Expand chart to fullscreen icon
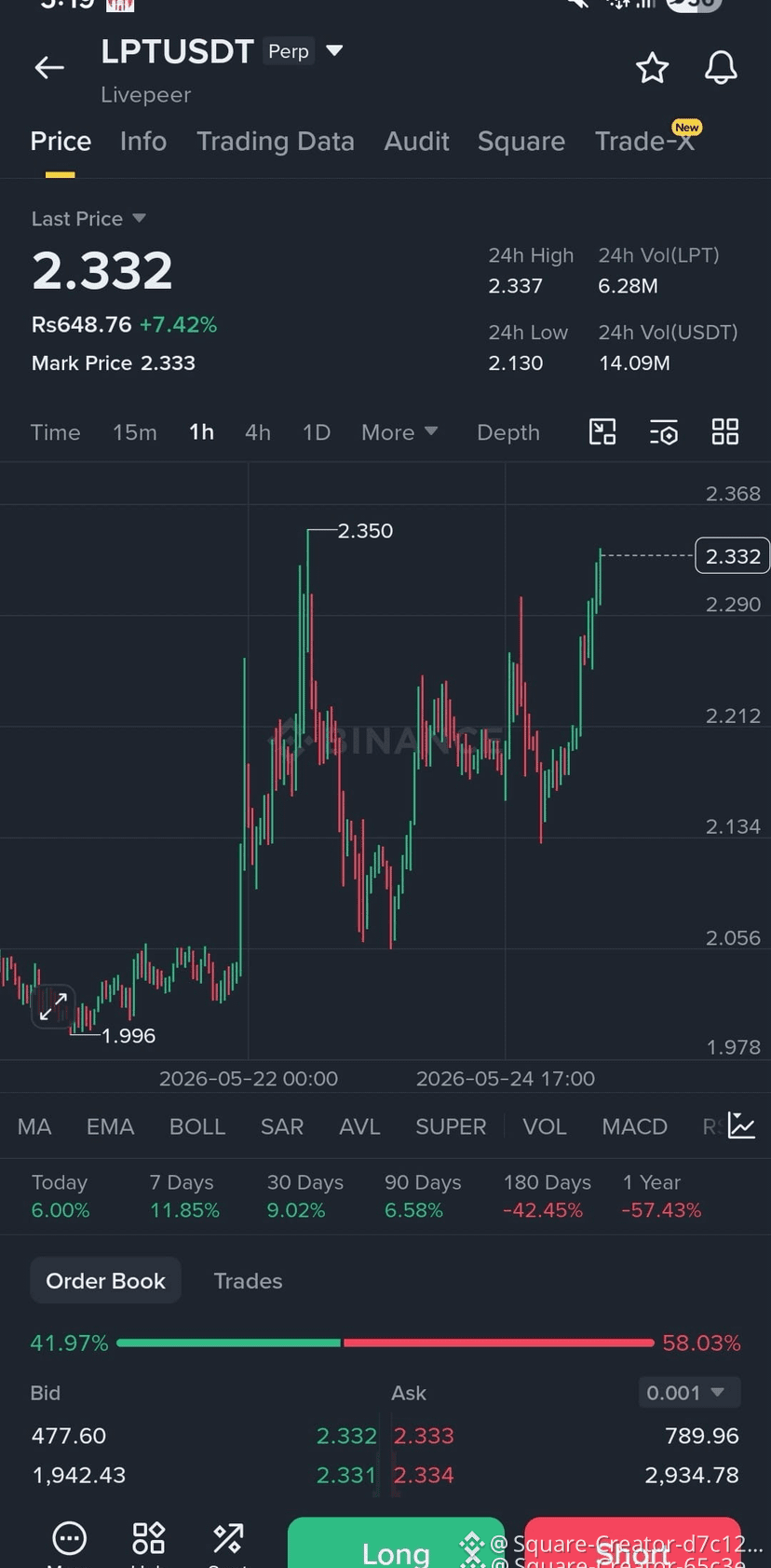The height and width of the screenshot is (1568, 771). click(53, 1006)
